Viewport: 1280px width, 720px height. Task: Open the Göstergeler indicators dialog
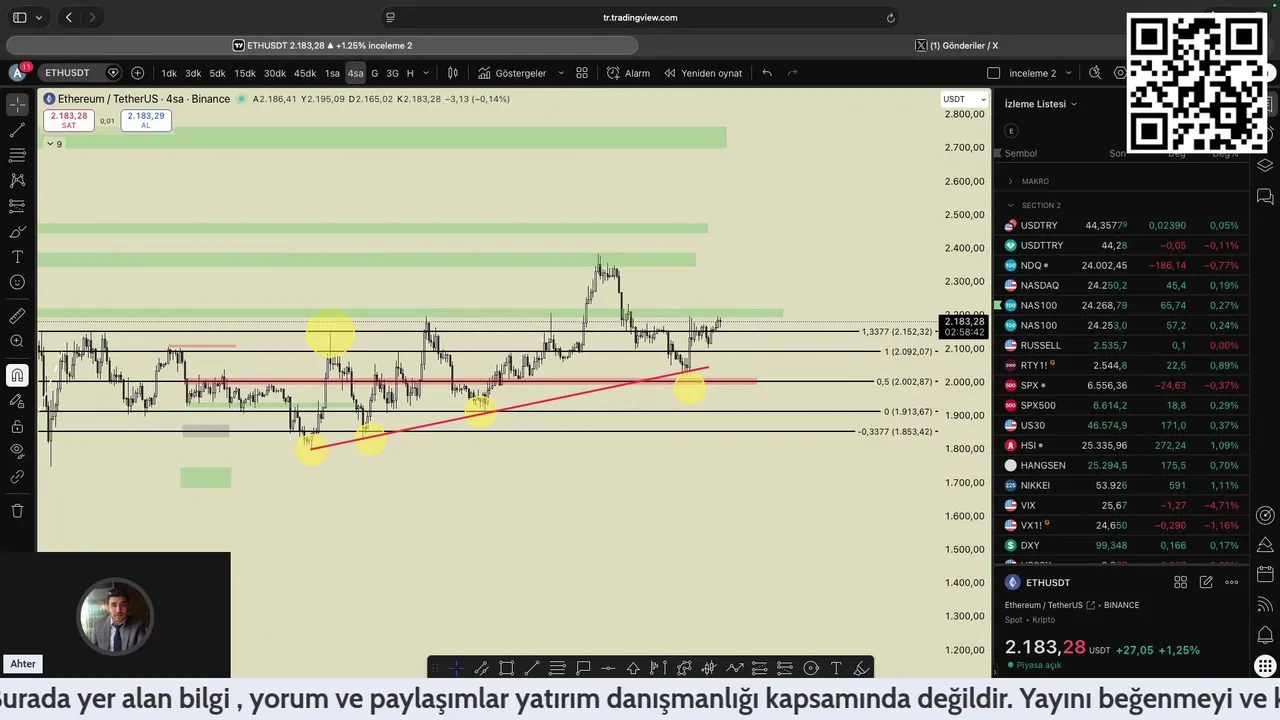(512, 73)
